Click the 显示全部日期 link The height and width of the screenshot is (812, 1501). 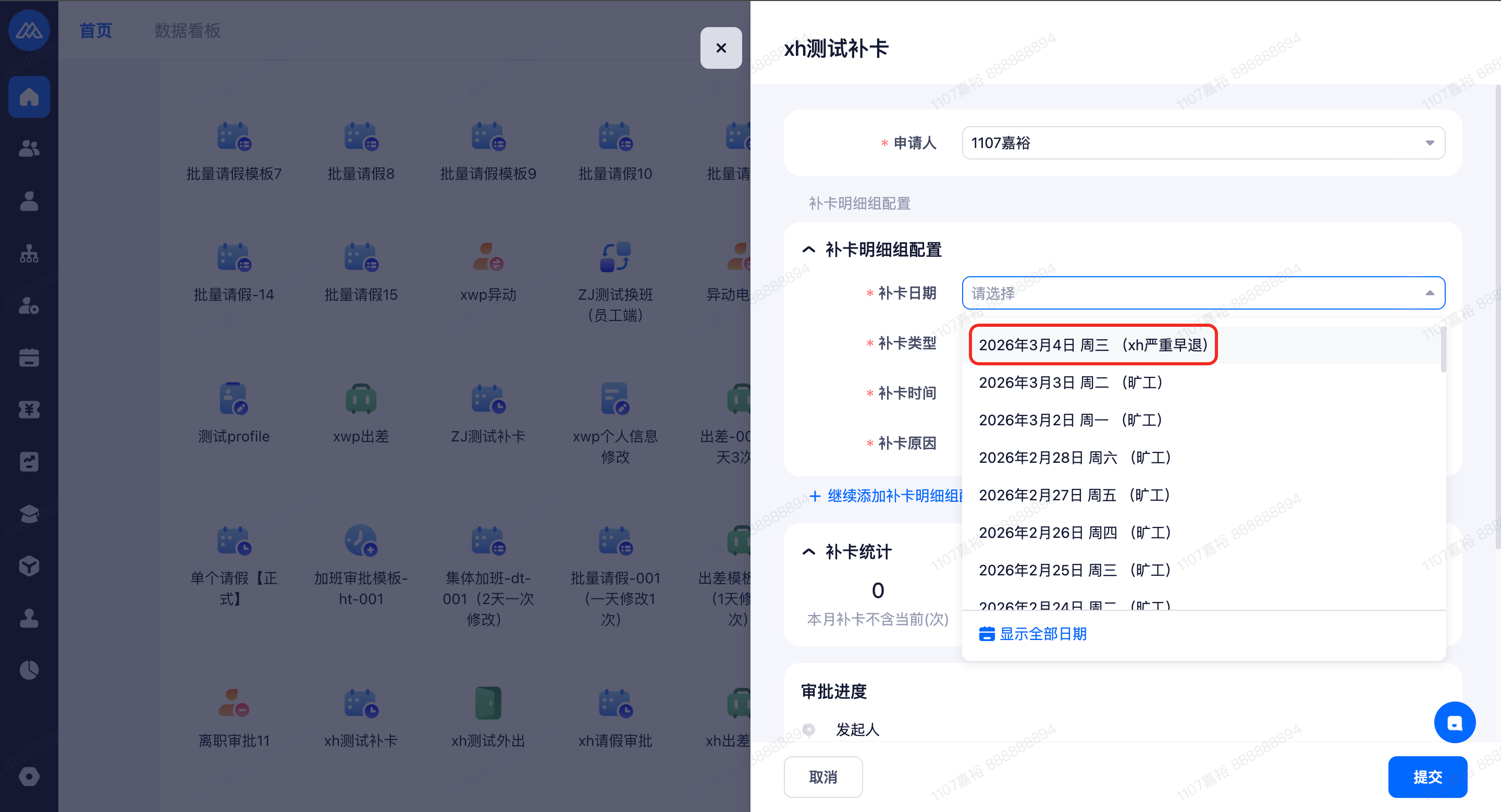tap(1042, 634)
